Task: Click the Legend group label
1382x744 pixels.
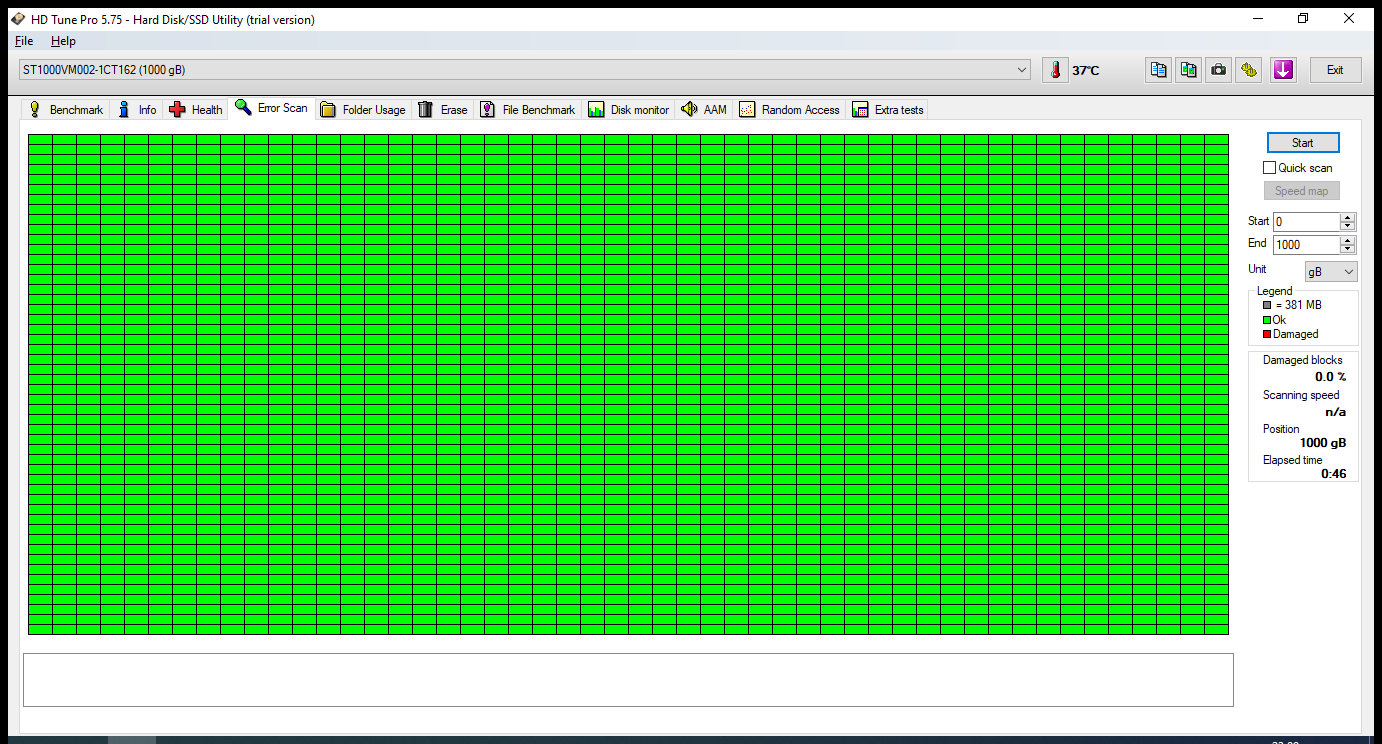Action: [x=1274, y=291]
